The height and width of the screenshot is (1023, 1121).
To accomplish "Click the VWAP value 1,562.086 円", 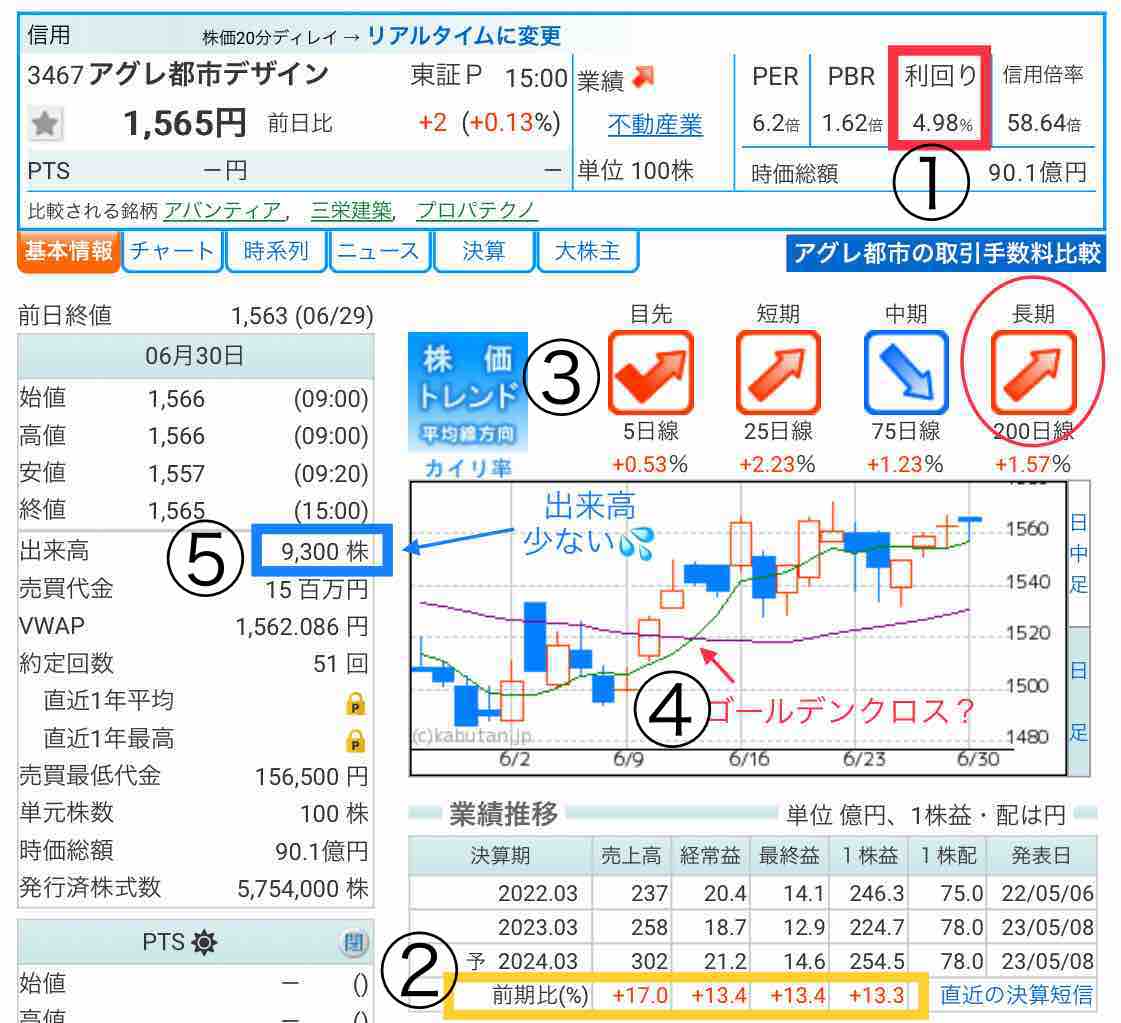I will (x=302, y=627).
